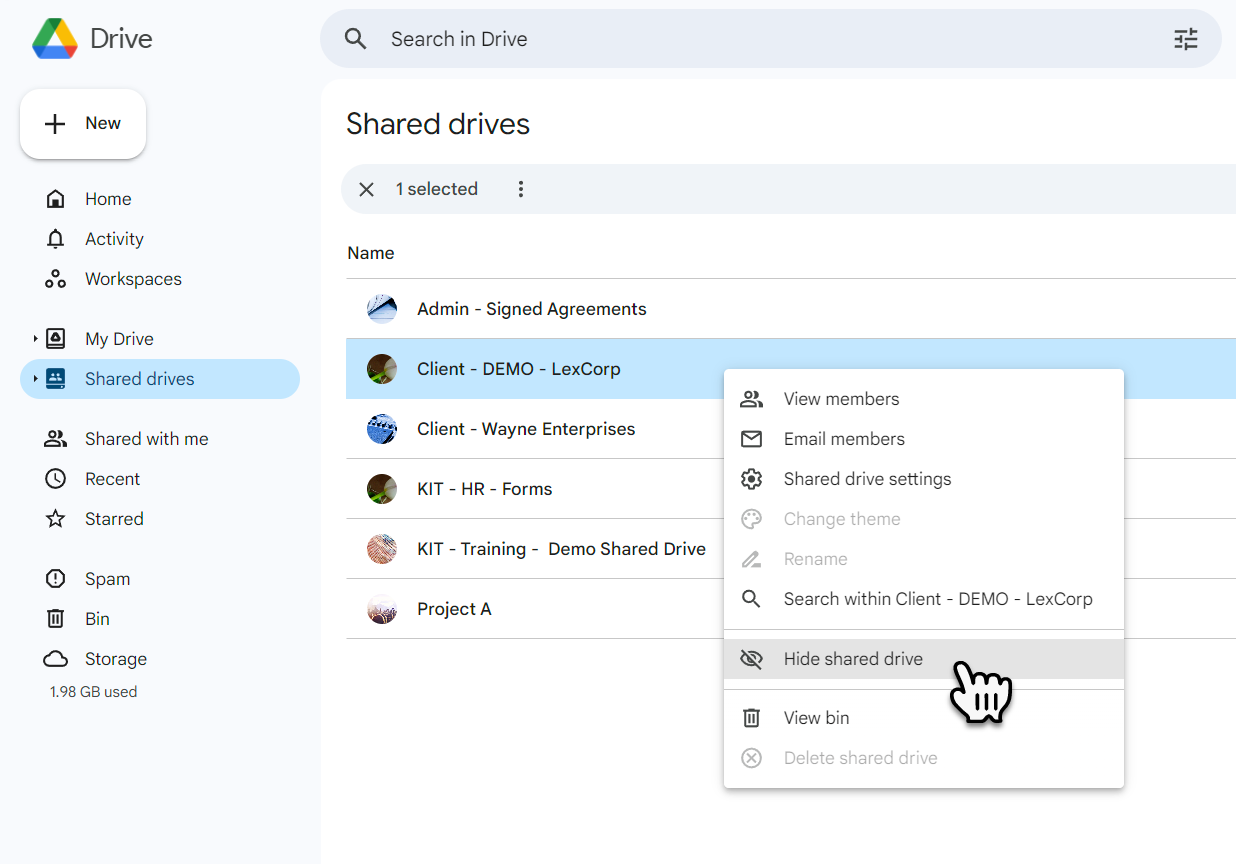
Task: Clear the current selection with X
Action: pyautogui.click(x=366, y=188)
